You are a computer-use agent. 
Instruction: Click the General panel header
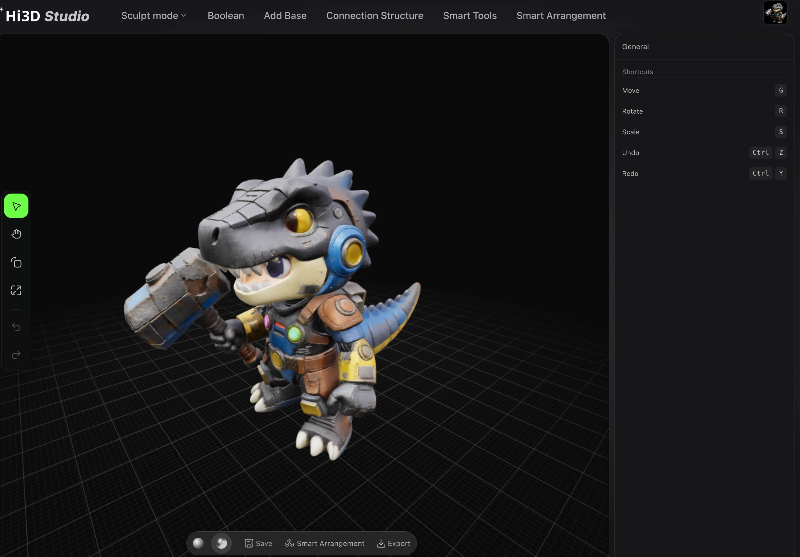pos(636,46)
